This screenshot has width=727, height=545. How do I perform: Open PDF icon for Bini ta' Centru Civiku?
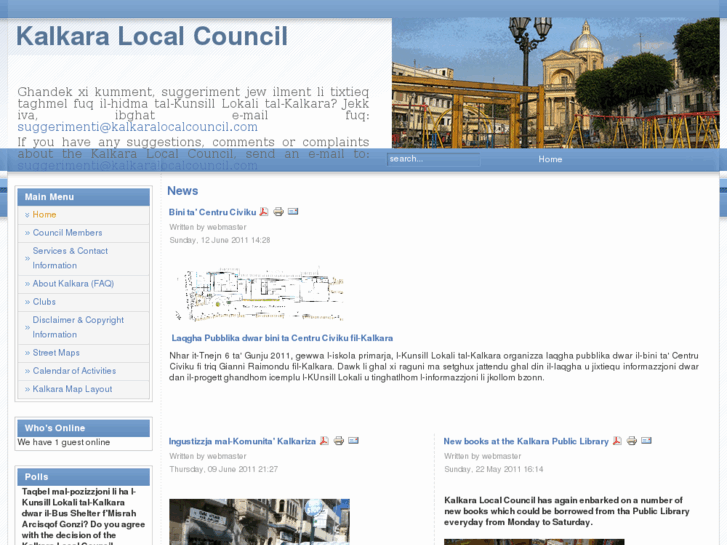click(264, 212)
